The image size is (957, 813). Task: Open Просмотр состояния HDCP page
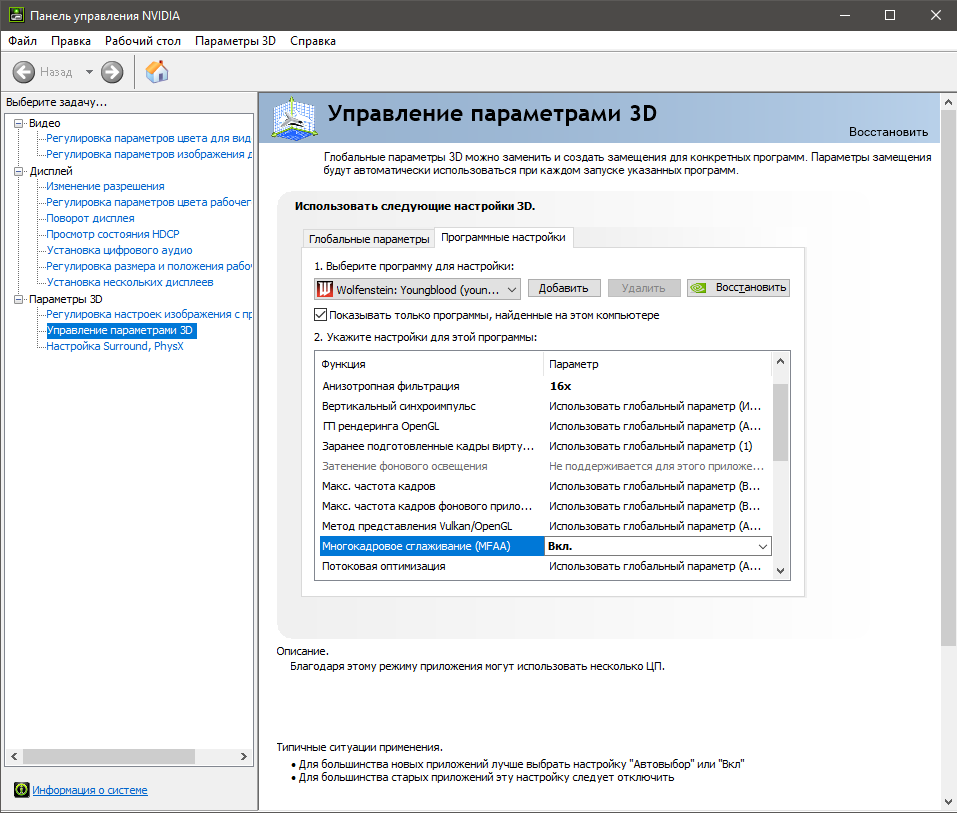[113, 234]
